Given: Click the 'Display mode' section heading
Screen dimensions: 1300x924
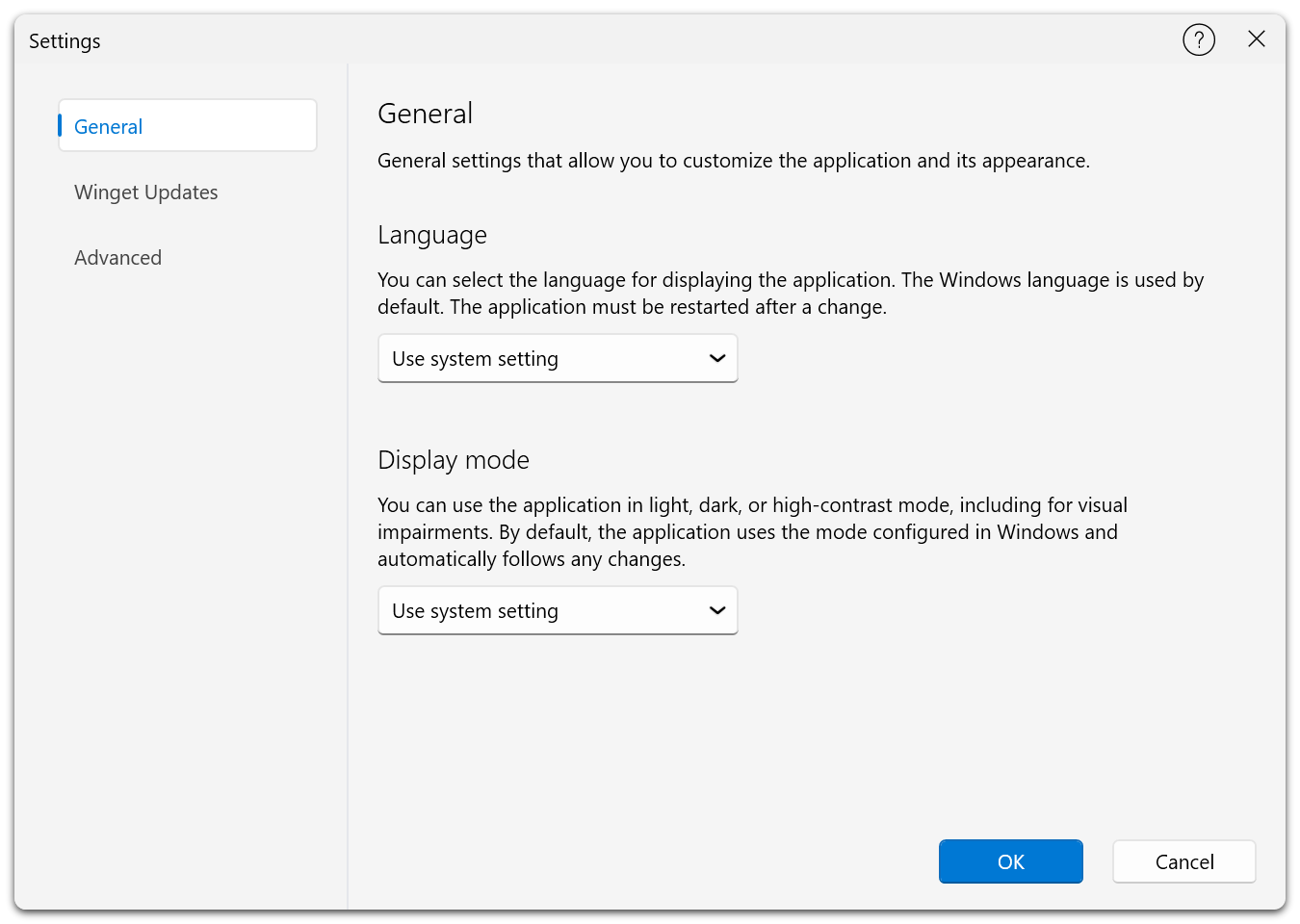Looking at the screenshot, I should pos(454,460).
